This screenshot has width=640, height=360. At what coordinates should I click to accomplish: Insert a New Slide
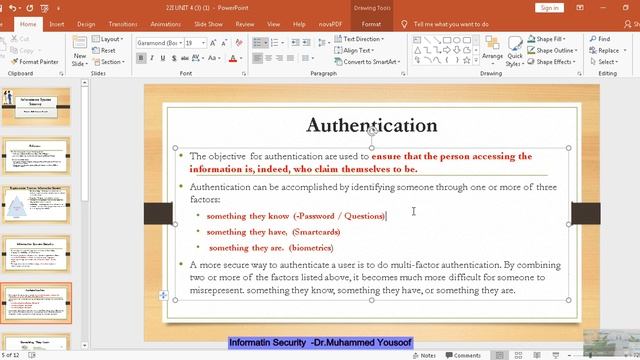pos(80,51)
